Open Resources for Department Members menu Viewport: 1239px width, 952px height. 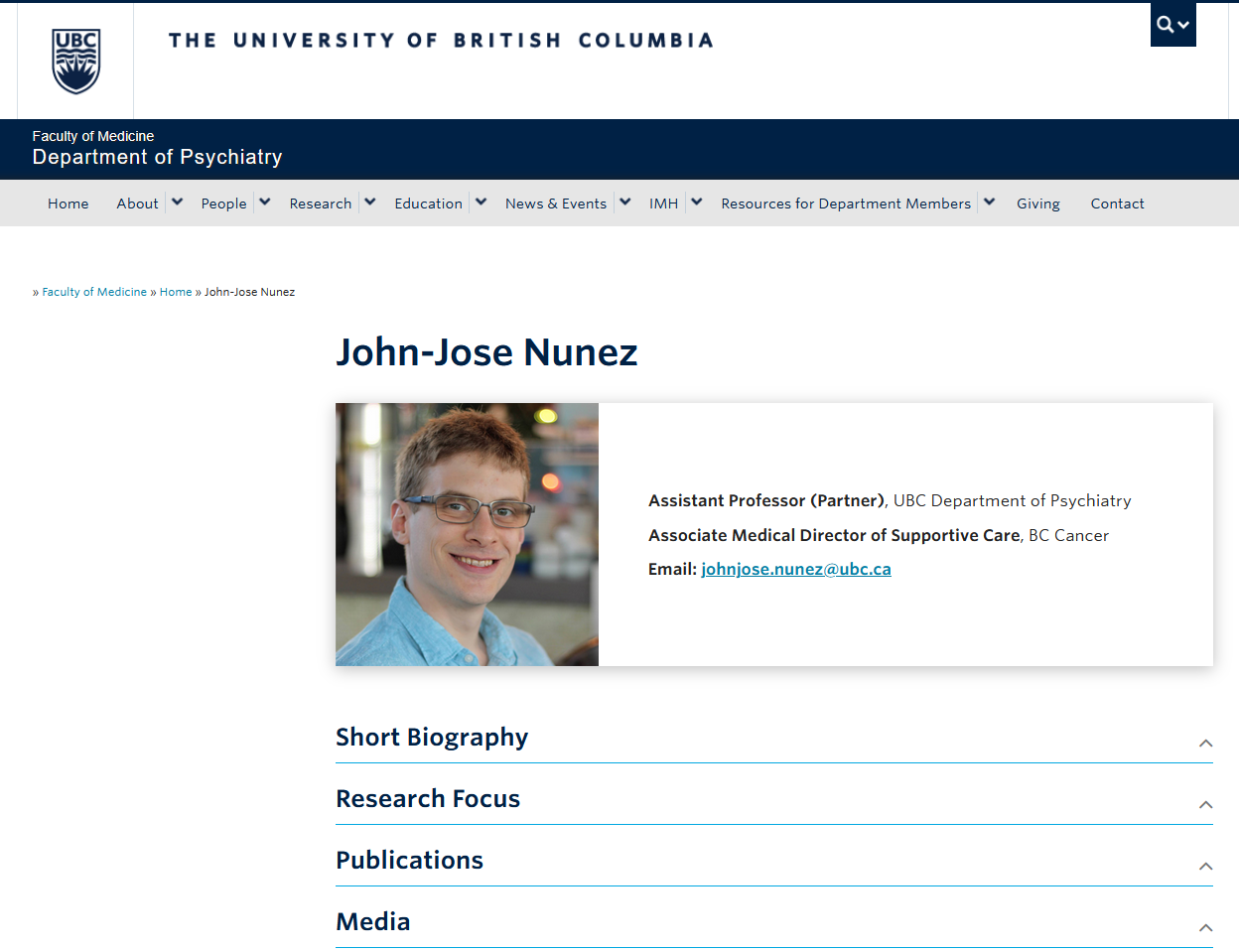846,204
